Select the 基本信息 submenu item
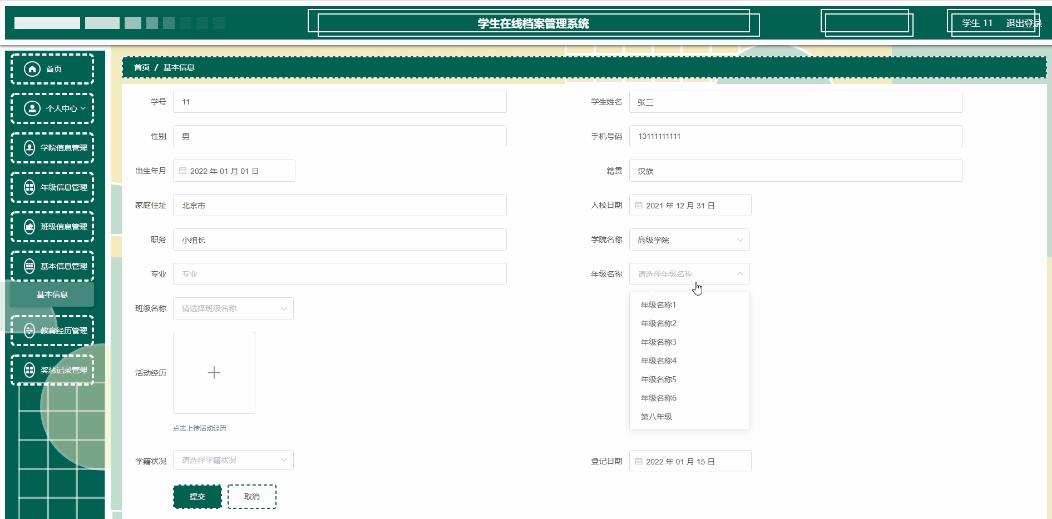Screen dimensions: 1052x519 tap(52, 294)
